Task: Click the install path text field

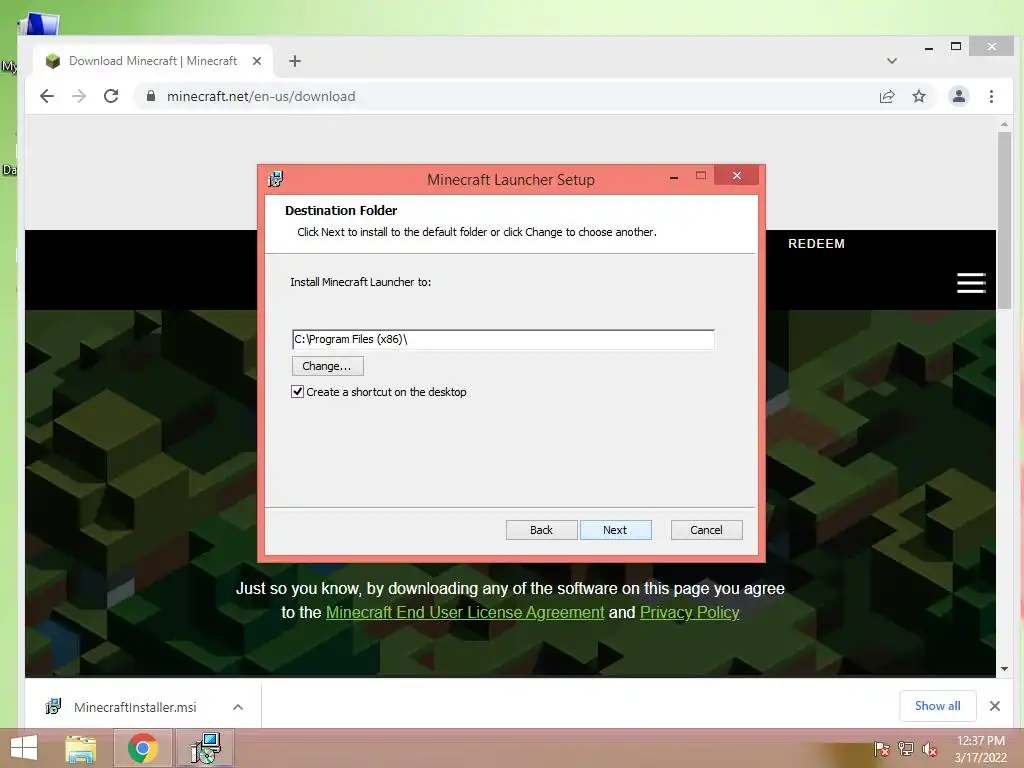Action: point(503,340)
